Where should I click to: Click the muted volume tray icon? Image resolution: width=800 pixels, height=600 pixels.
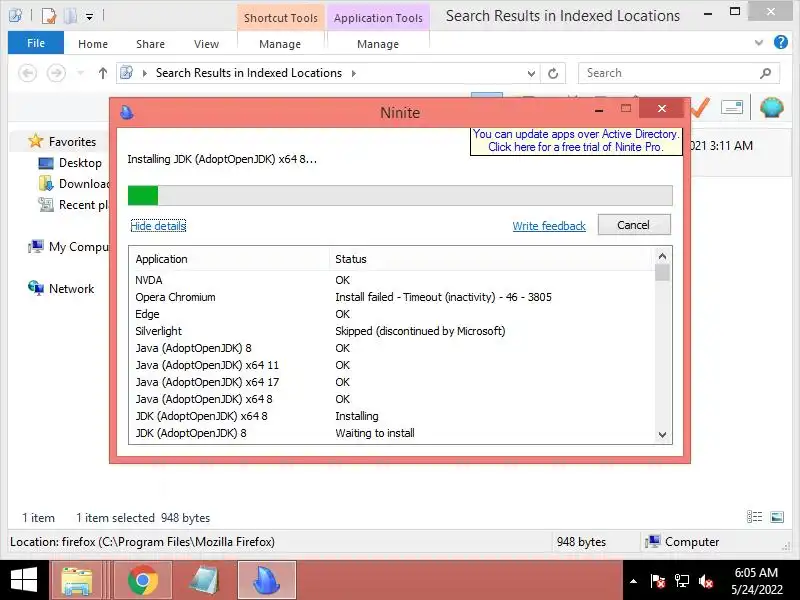point(706,581)
